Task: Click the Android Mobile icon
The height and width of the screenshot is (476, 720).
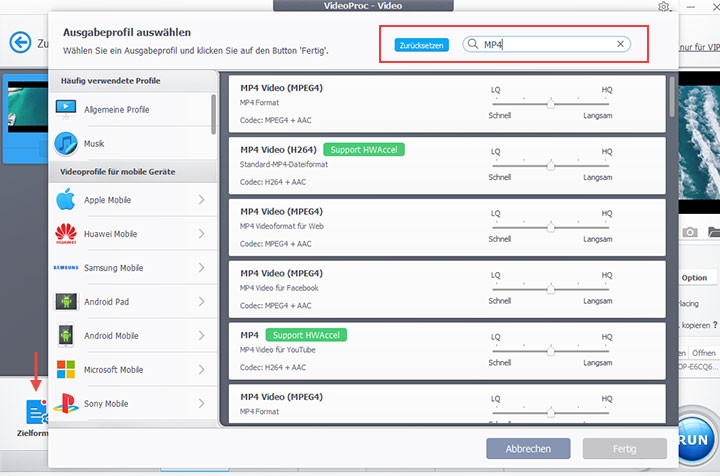Action: (x=66, y=336)
